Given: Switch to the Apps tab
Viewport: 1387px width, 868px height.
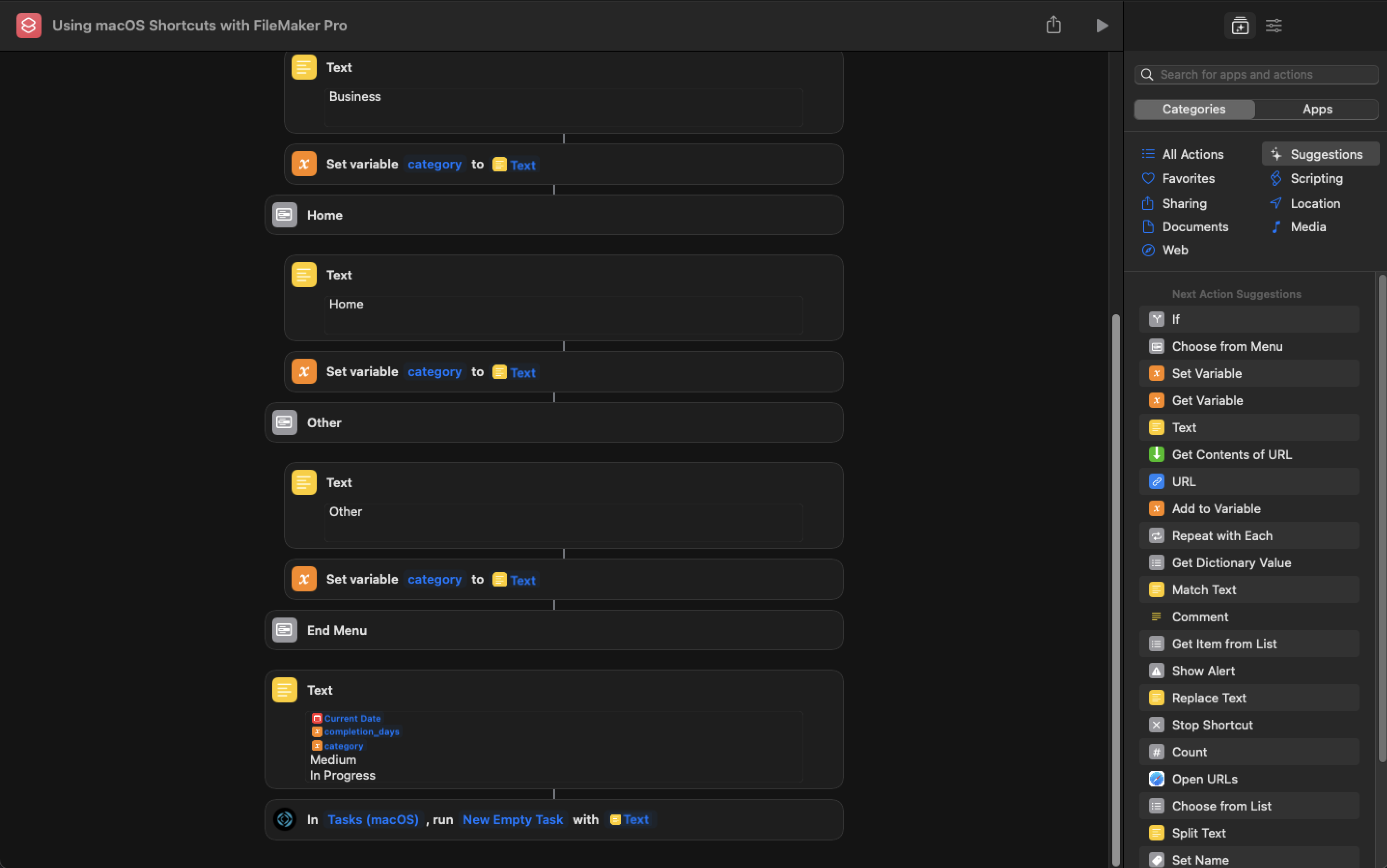Looking at the screenshot, I should (1317, 109).
